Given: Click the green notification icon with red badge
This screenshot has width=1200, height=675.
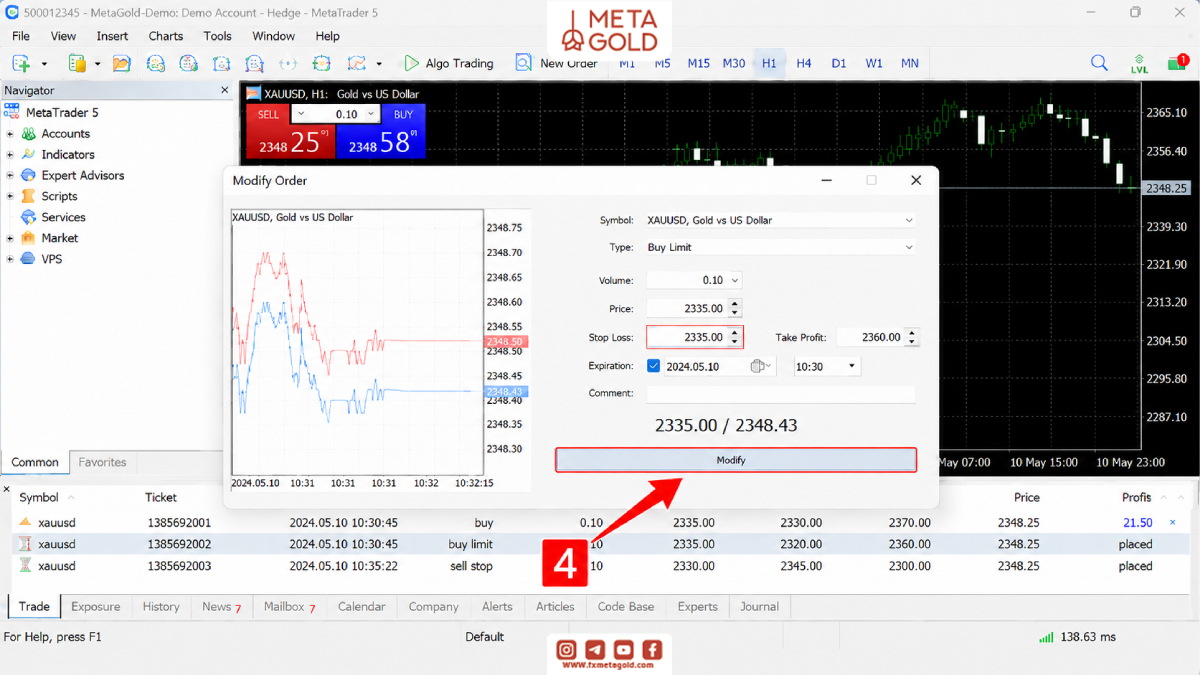Looking at the screenshot, I should pos(1177,63).
